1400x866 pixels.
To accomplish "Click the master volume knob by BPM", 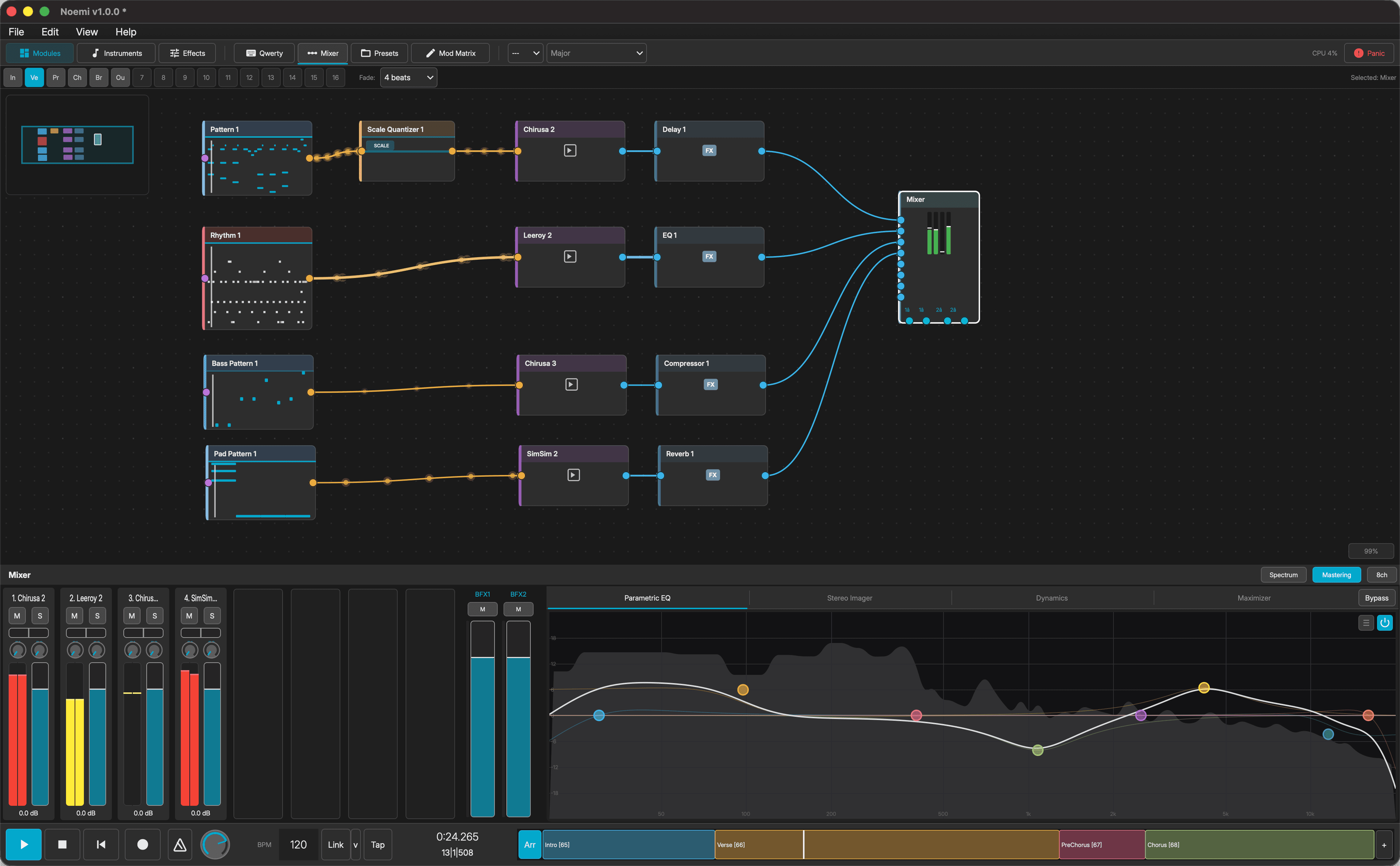I will point(215,844).
